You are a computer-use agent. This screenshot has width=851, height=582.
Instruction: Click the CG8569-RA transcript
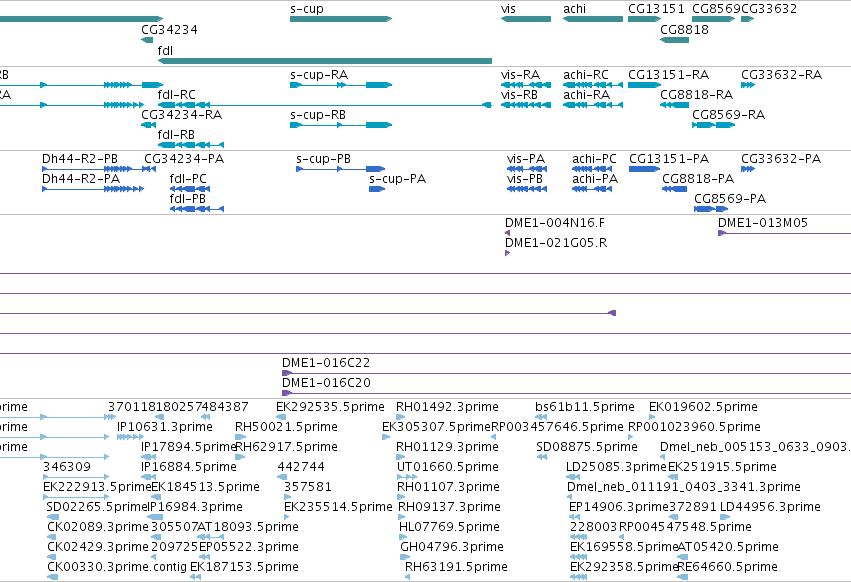coord(713,125)
